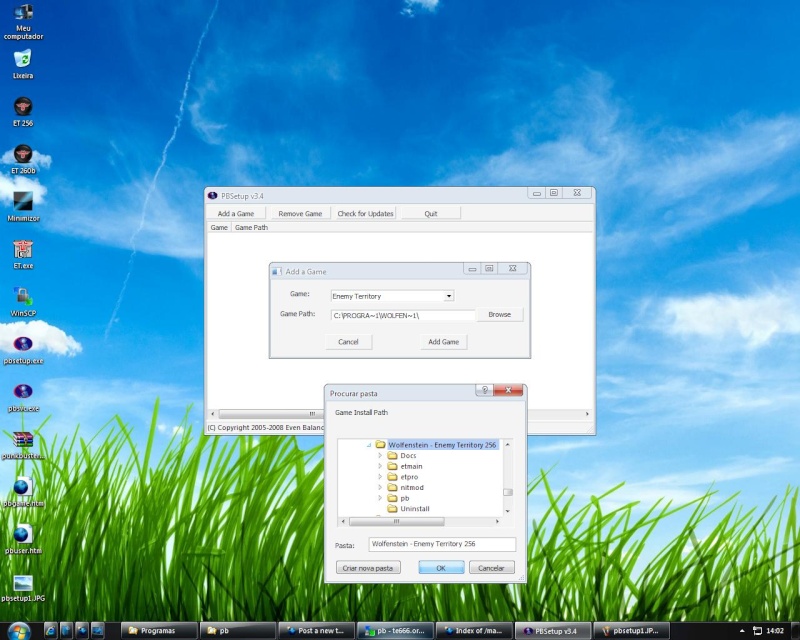
Task: Click folder tree scroll down arrow
Action: pos(508,511)
